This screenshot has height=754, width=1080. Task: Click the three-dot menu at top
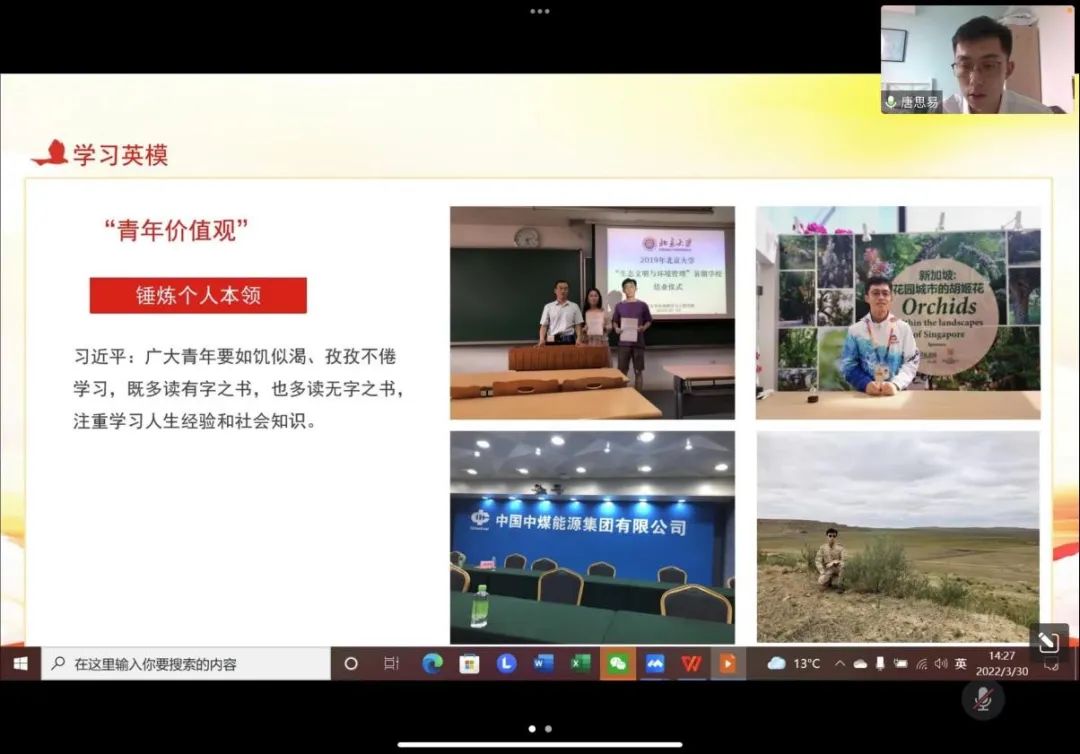click(540, 11)
